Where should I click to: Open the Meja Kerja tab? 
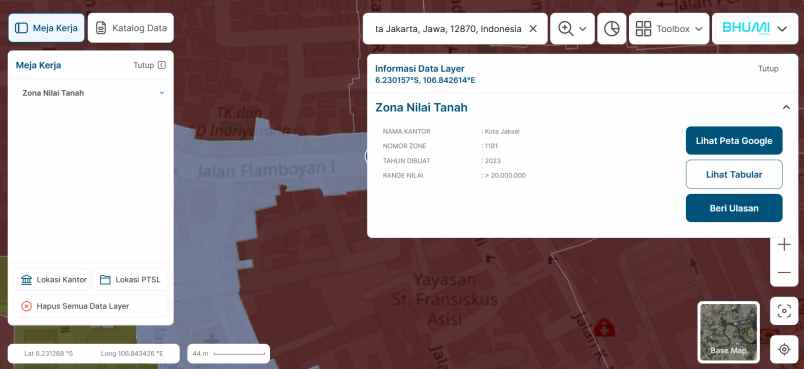46,28
